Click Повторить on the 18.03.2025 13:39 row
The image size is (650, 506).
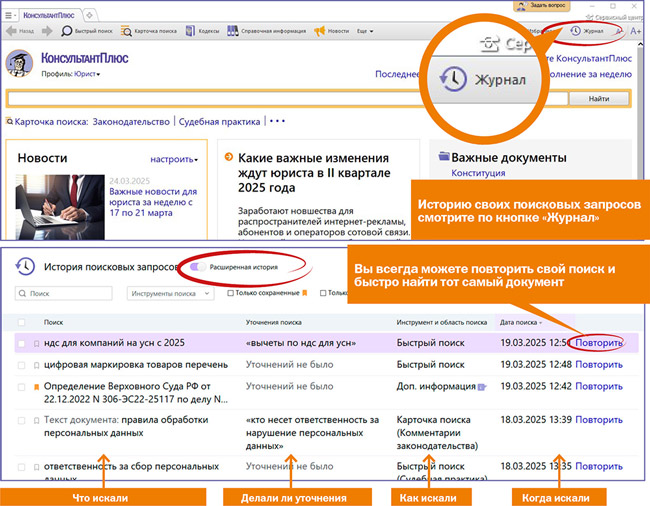click(599, 420)
